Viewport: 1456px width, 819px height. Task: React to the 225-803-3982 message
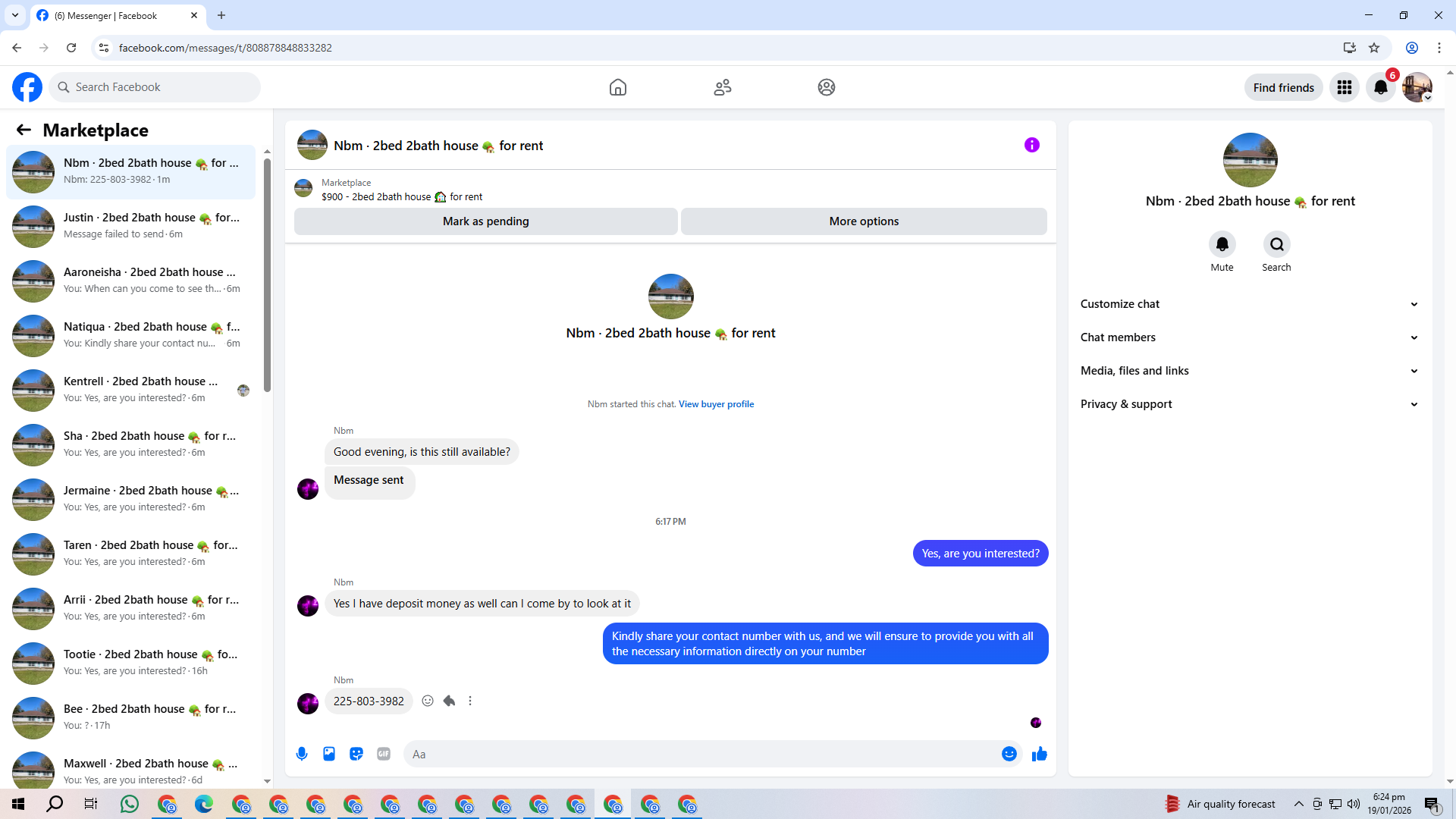[x=428, y=701]
